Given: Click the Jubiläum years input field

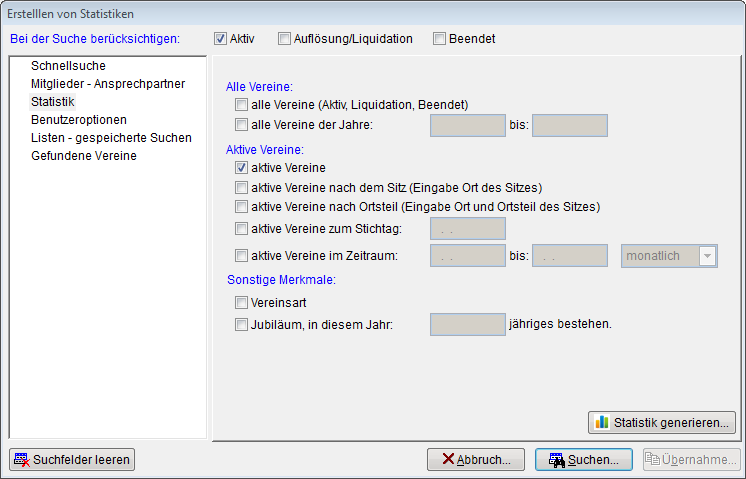Looking at the screenshot, I should tap(467, 324).
